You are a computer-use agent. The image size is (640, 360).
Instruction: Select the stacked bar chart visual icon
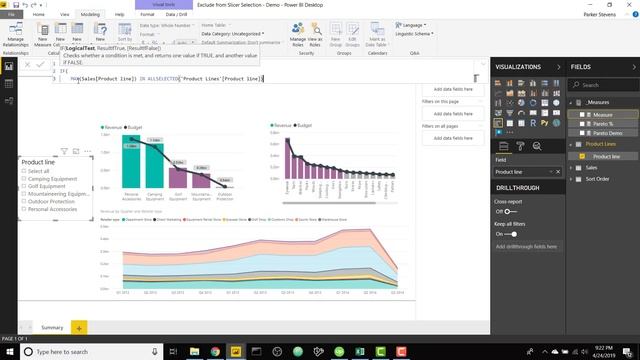[498, 83]
